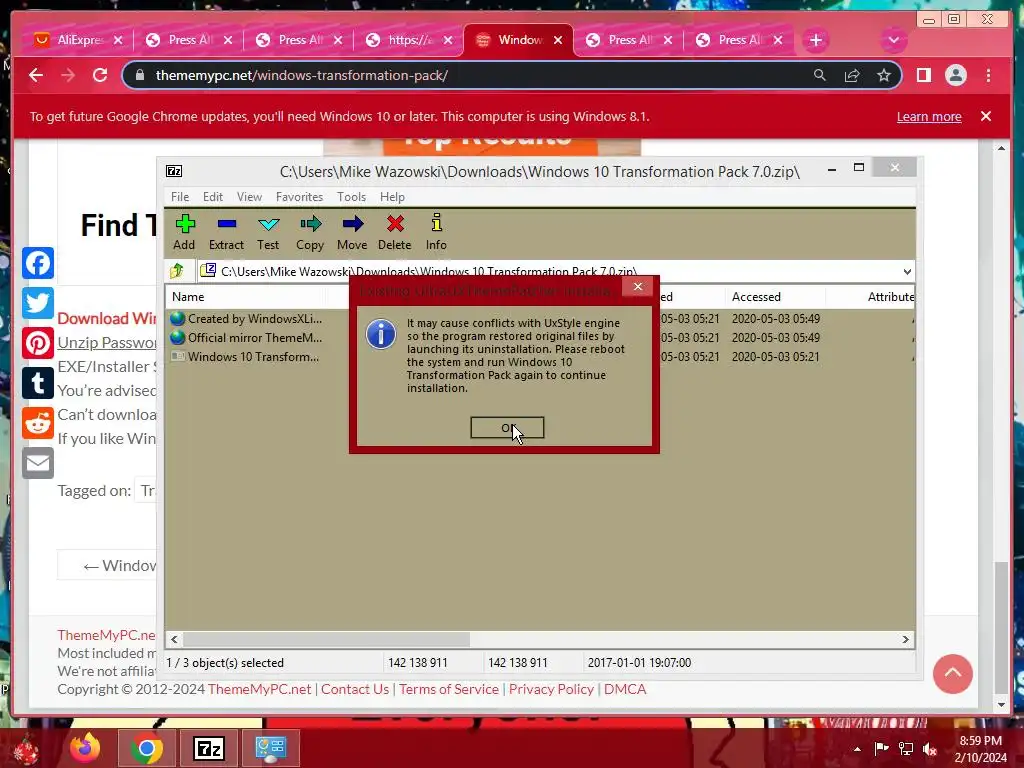Open 7-Zip Tools menu
Screen dimensions: 1024x768
click(x=351, y=197)
